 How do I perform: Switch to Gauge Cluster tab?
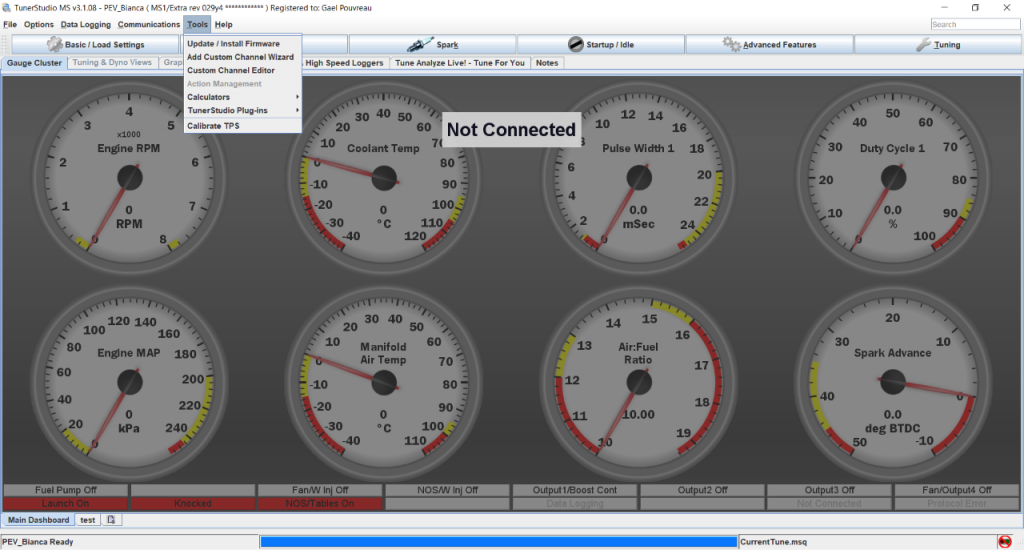coord(34,63)
